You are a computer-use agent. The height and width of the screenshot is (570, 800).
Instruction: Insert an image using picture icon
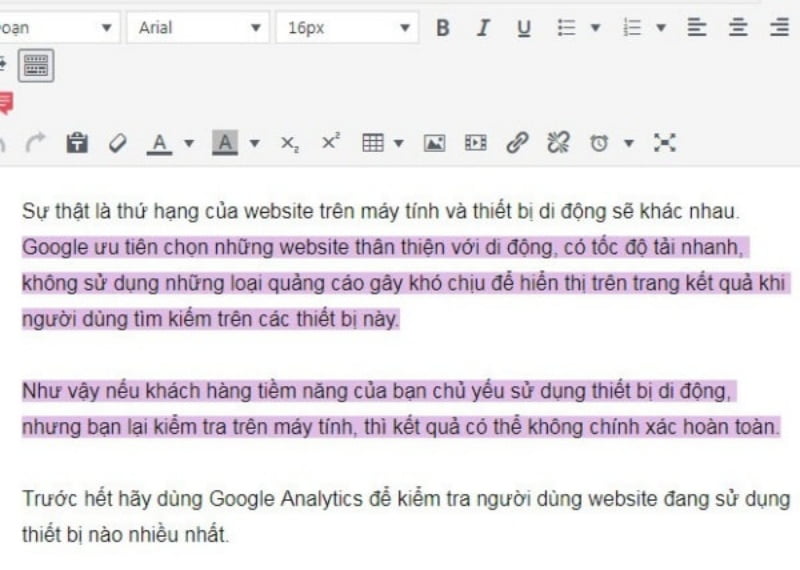434,143
